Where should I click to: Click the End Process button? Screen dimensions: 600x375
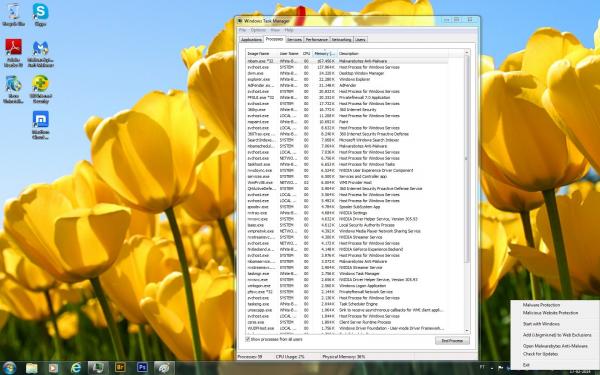pyautogui.click(x=452, y=341)
